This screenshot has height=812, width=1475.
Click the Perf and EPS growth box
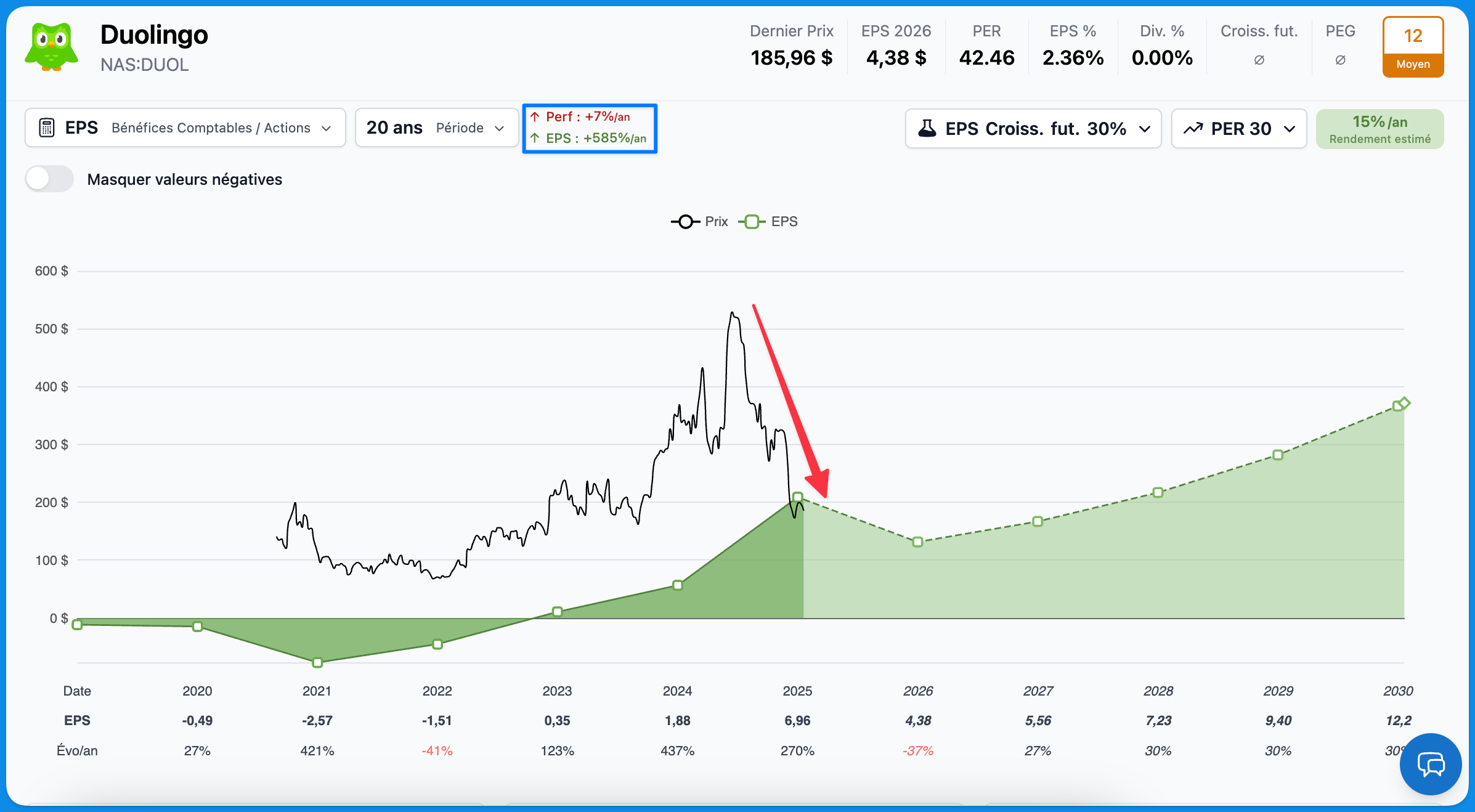590,128
